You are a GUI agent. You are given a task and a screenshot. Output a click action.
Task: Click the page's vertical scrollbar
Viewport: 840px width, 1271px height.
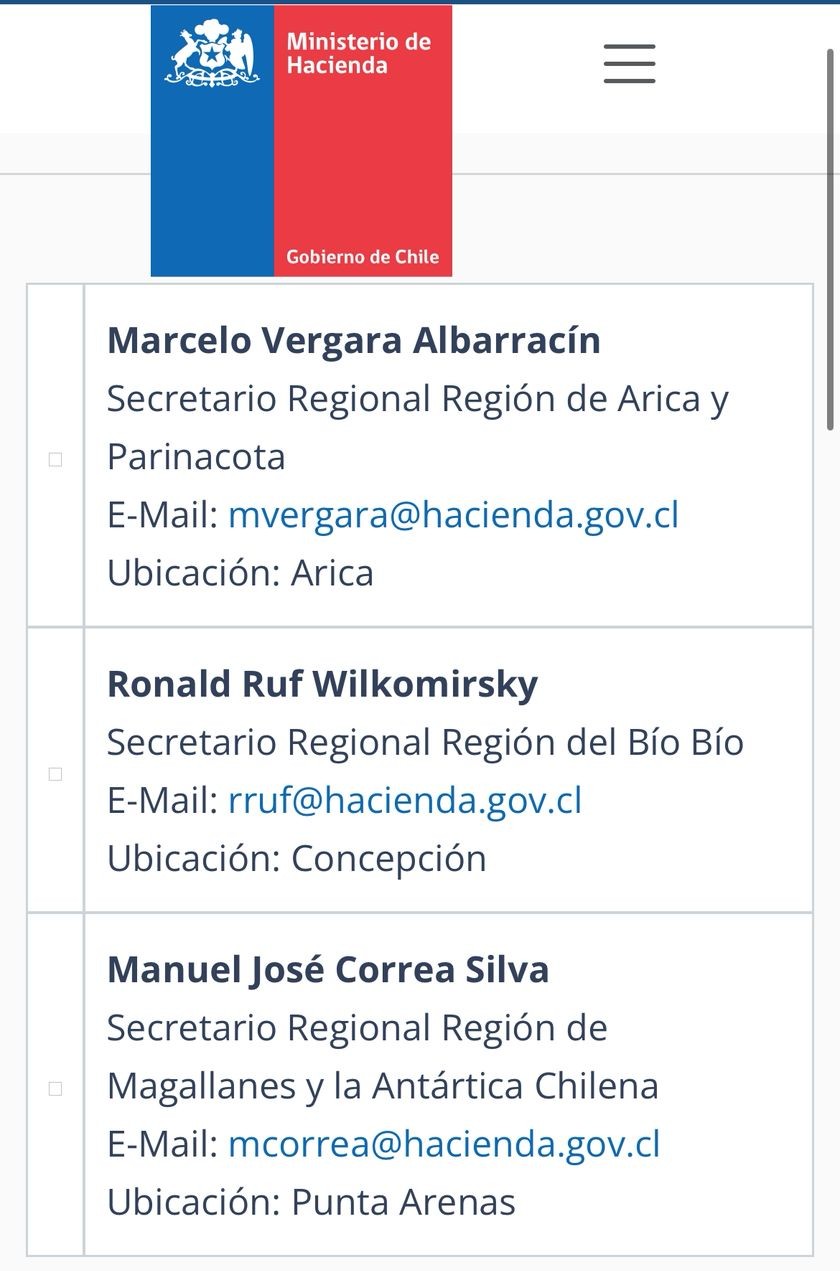(830, 240)
